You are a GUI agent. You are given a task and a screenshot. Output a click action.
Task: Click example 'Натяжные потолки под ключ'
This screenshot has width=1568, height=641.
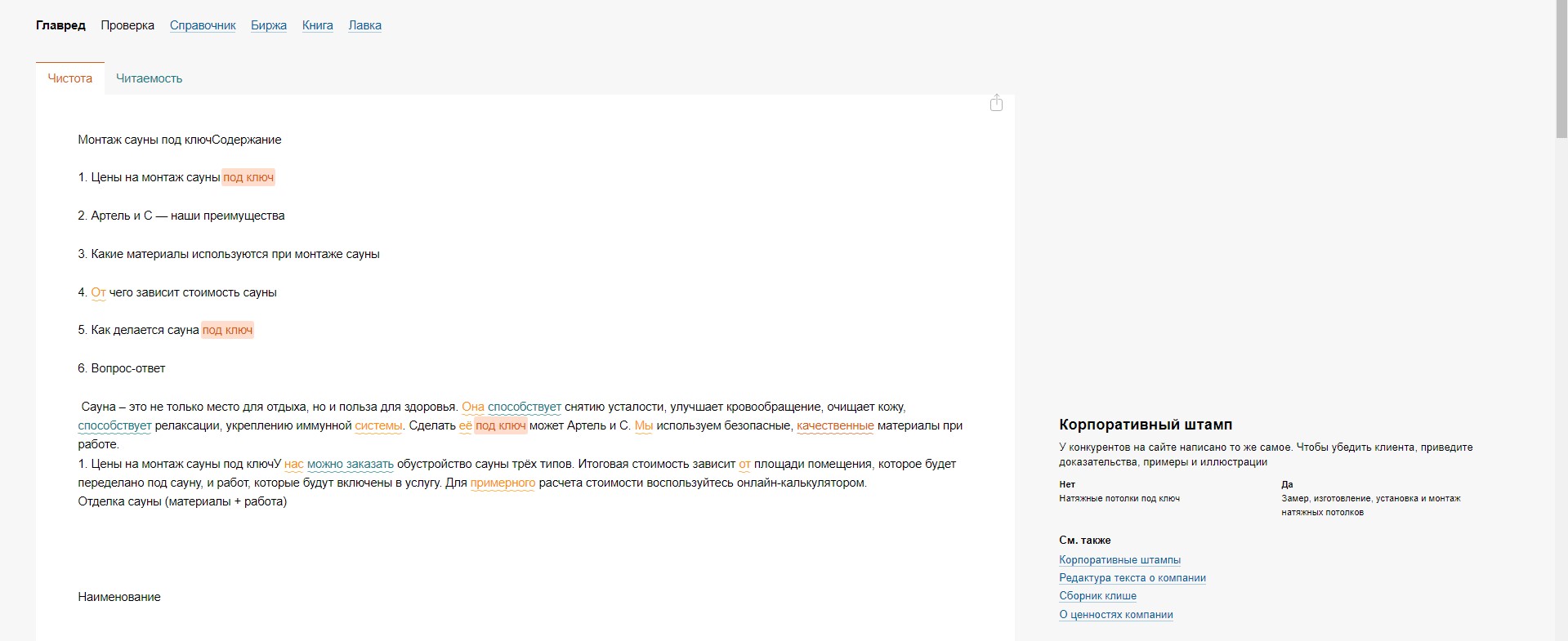pos(1119,498)
